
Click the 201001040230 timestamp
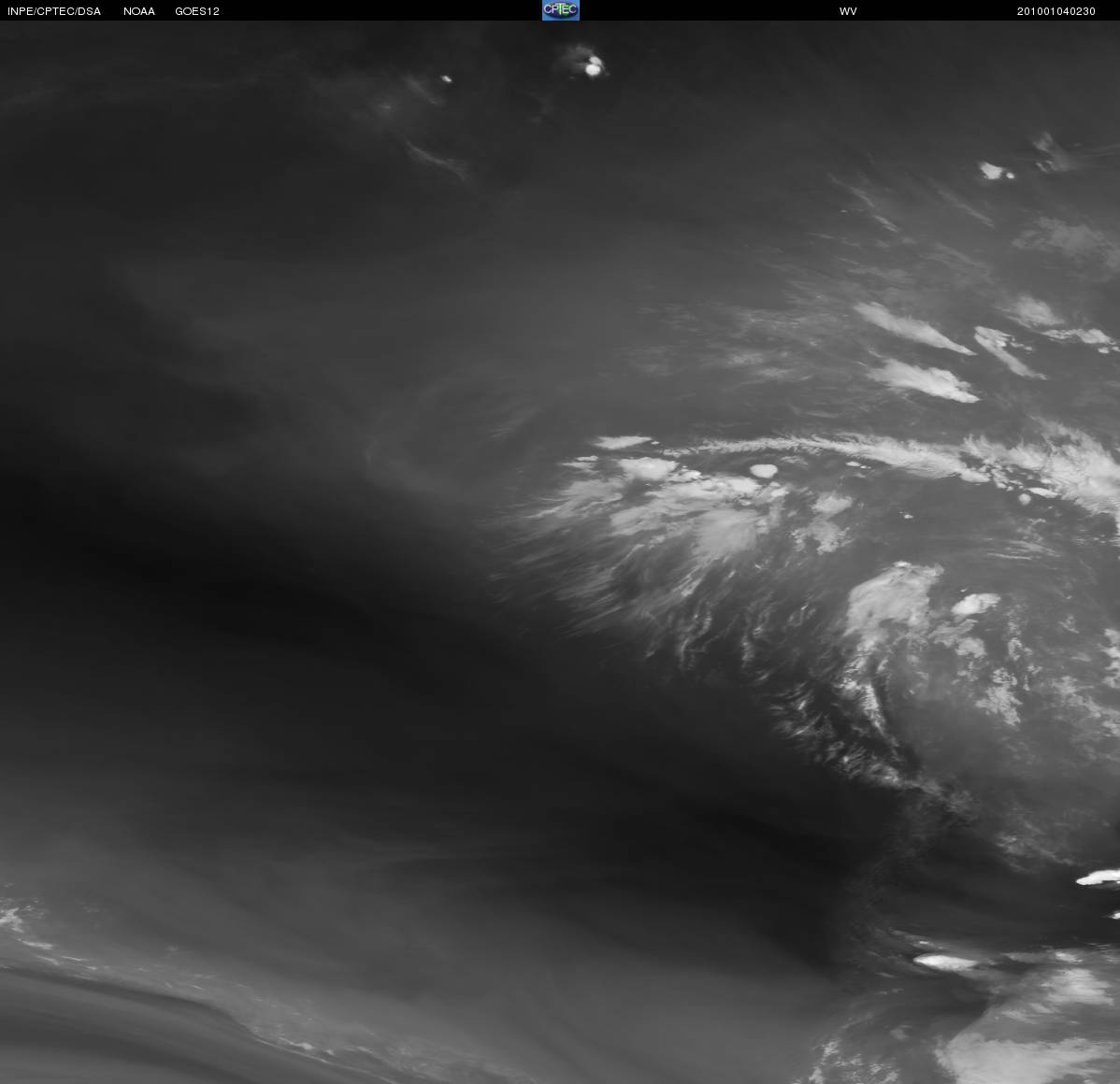click(x=1055, y=11)
